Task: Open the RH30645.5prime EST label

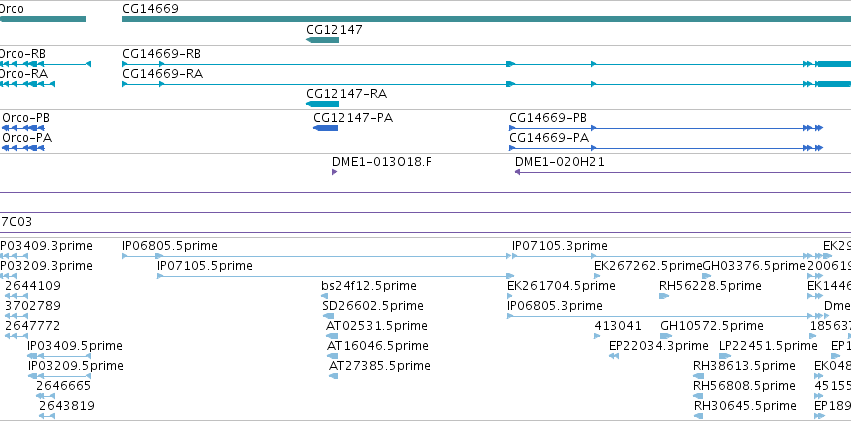Action: tap(746, 406)
